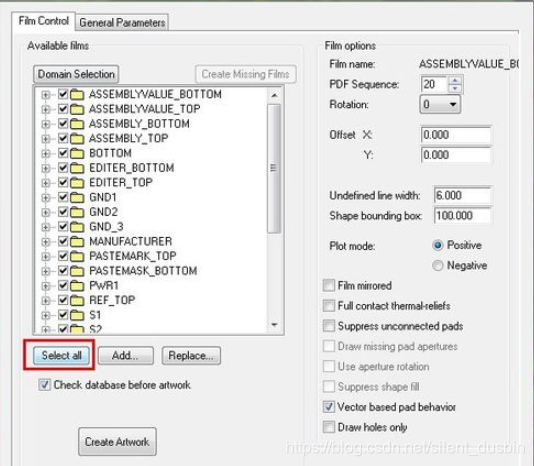
Task: Switch to the Film Control tab
Action: point(44,21)
